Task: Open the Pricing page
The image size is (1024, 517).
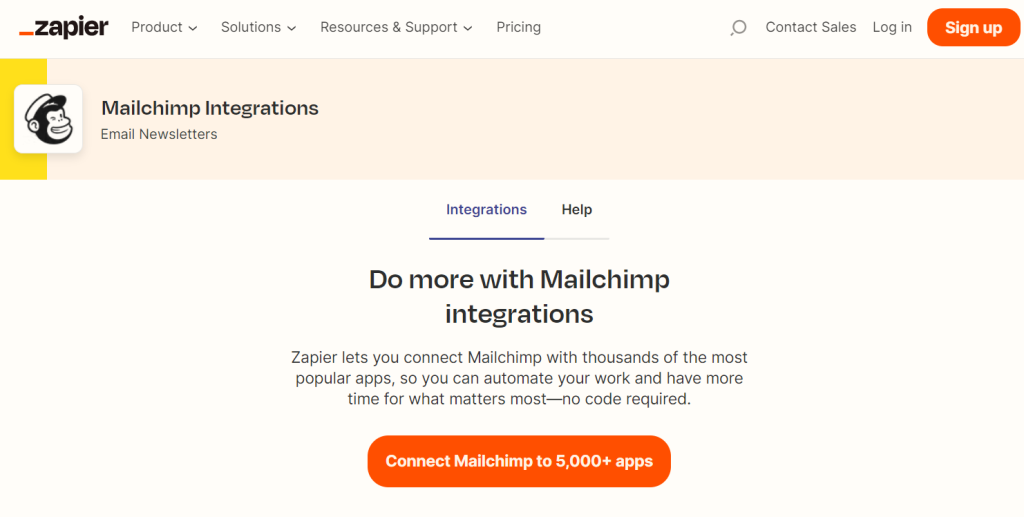Action: 518,28
